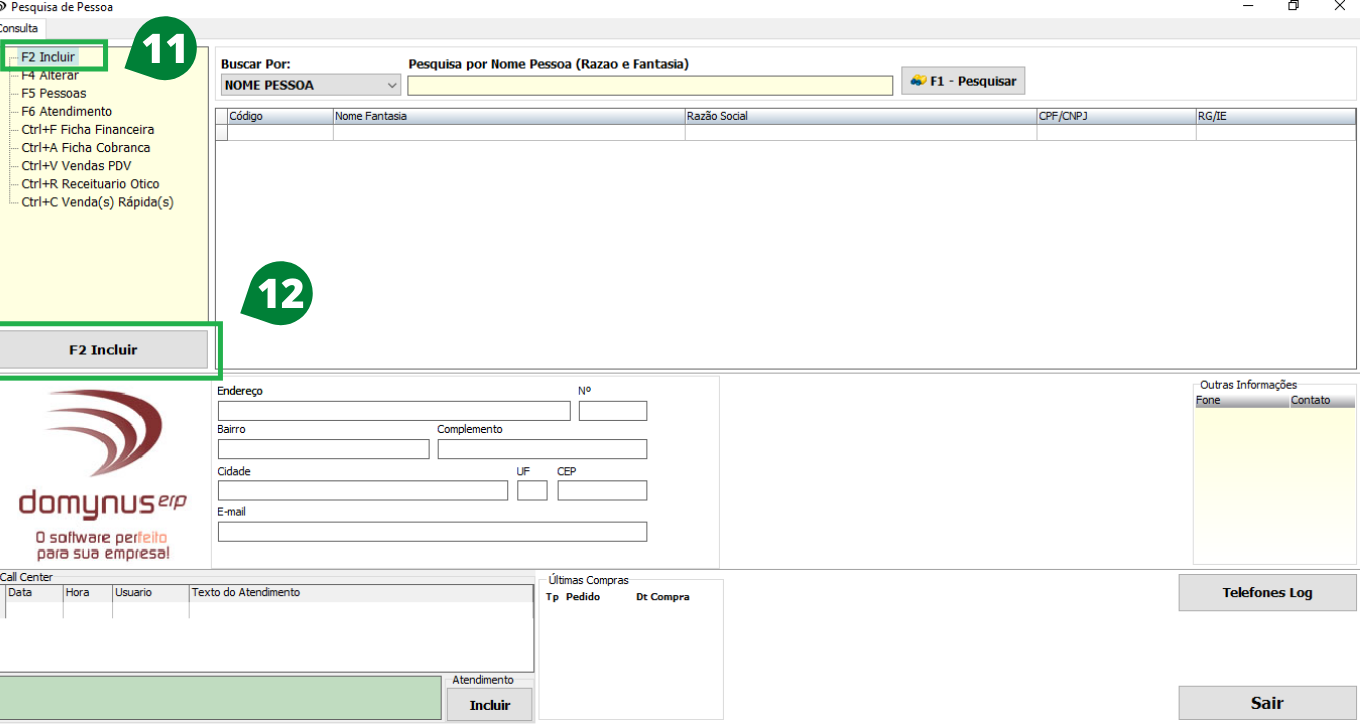This screenshot has height=726, width=1360.
Task: Click the Contato column header
Action: point(1322,400)
